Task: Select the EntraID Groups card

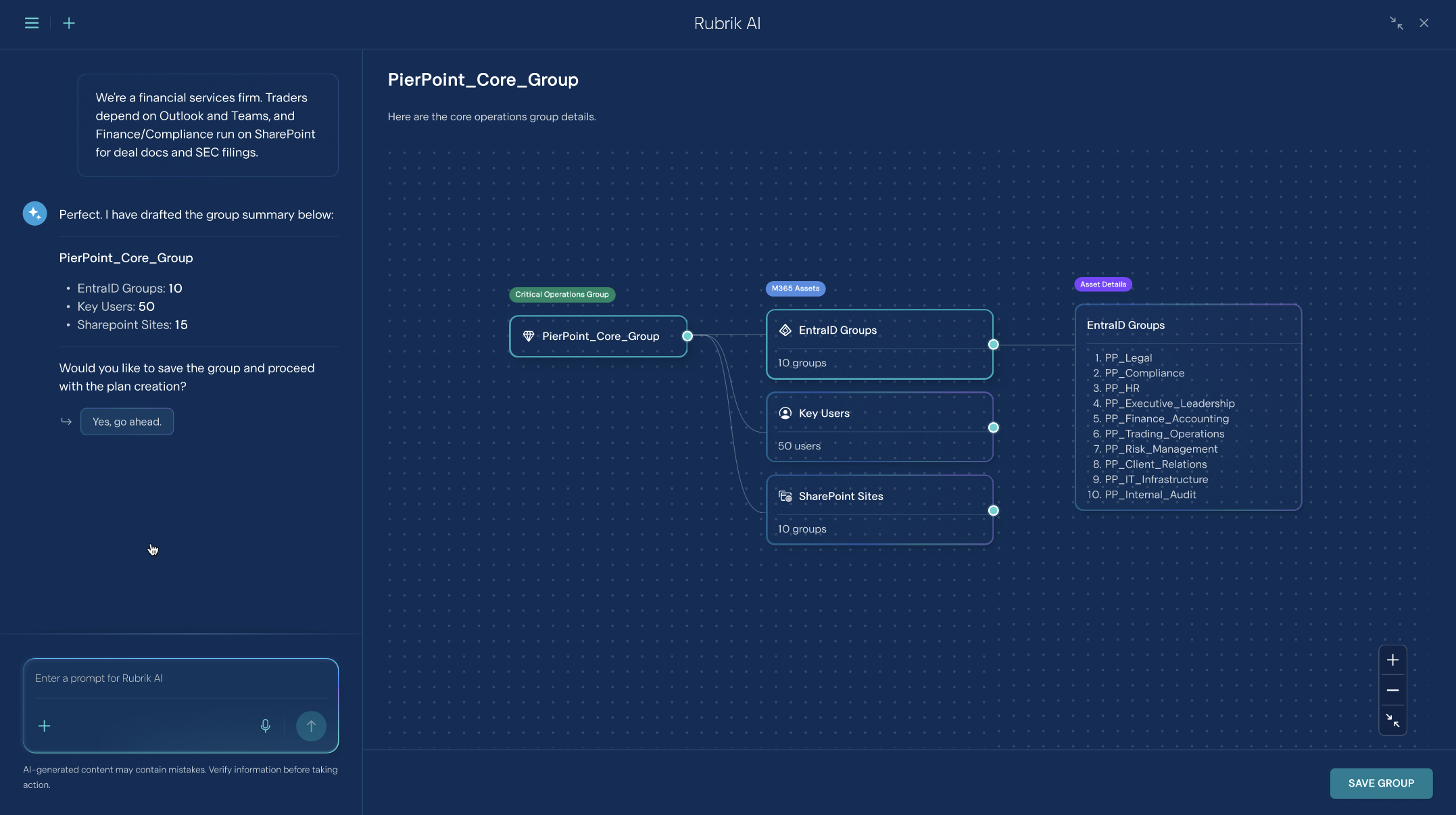Action: coord(879,344)
